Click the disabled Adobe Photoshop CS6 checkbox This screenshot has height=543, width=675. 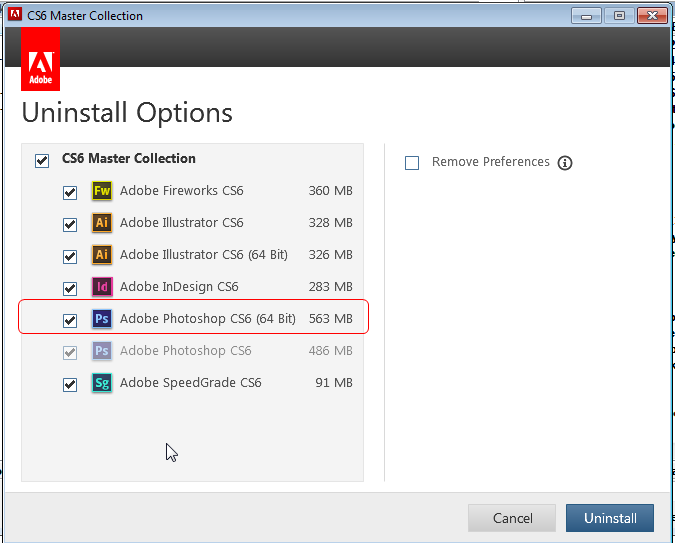pos(70,353)
